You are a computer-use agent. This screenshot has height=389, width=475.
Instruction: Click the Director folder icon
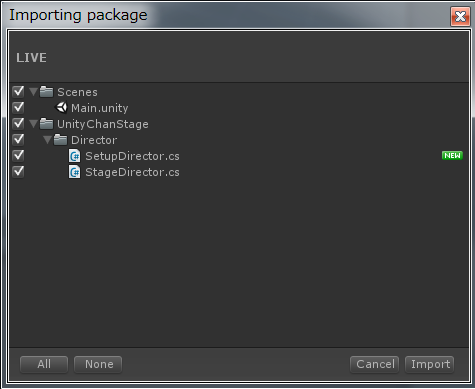click(x=60, y=140)
